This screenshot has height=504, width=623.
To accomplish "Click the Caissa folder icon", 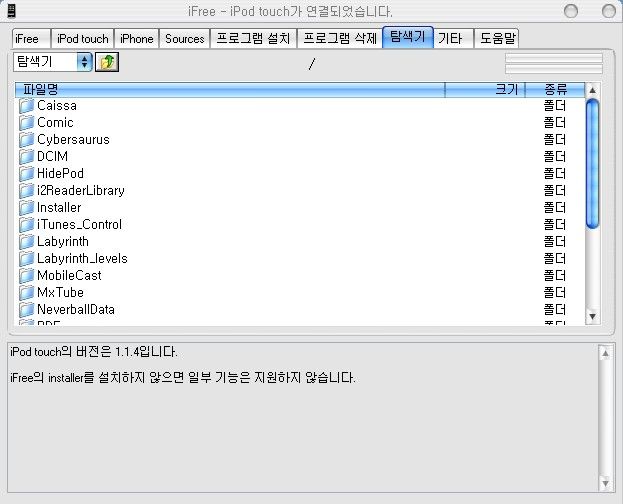I will [x=27, y=106].
